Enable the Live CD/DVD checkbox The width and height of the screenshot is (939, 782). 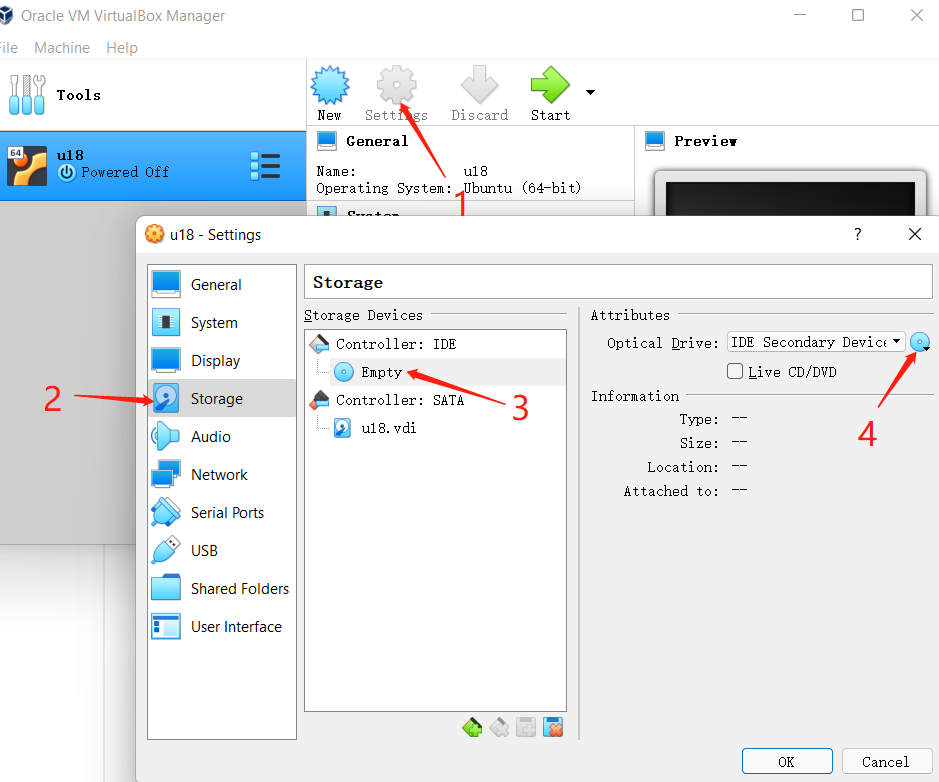tap(735, 372)
